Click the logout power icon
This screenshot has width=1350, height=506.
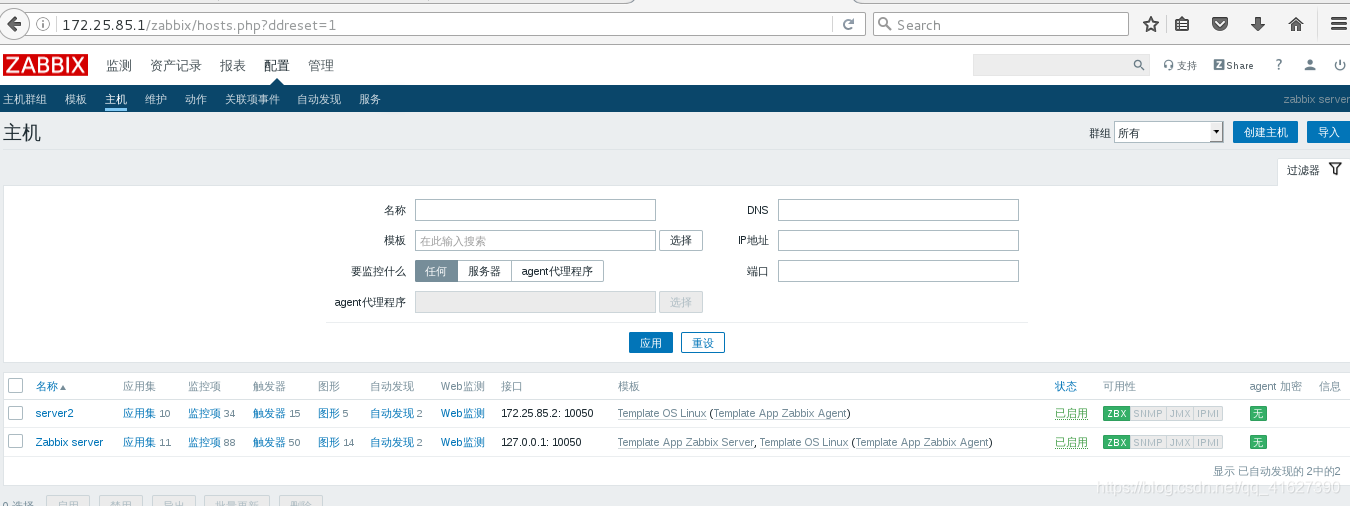tap(1340, 65)
